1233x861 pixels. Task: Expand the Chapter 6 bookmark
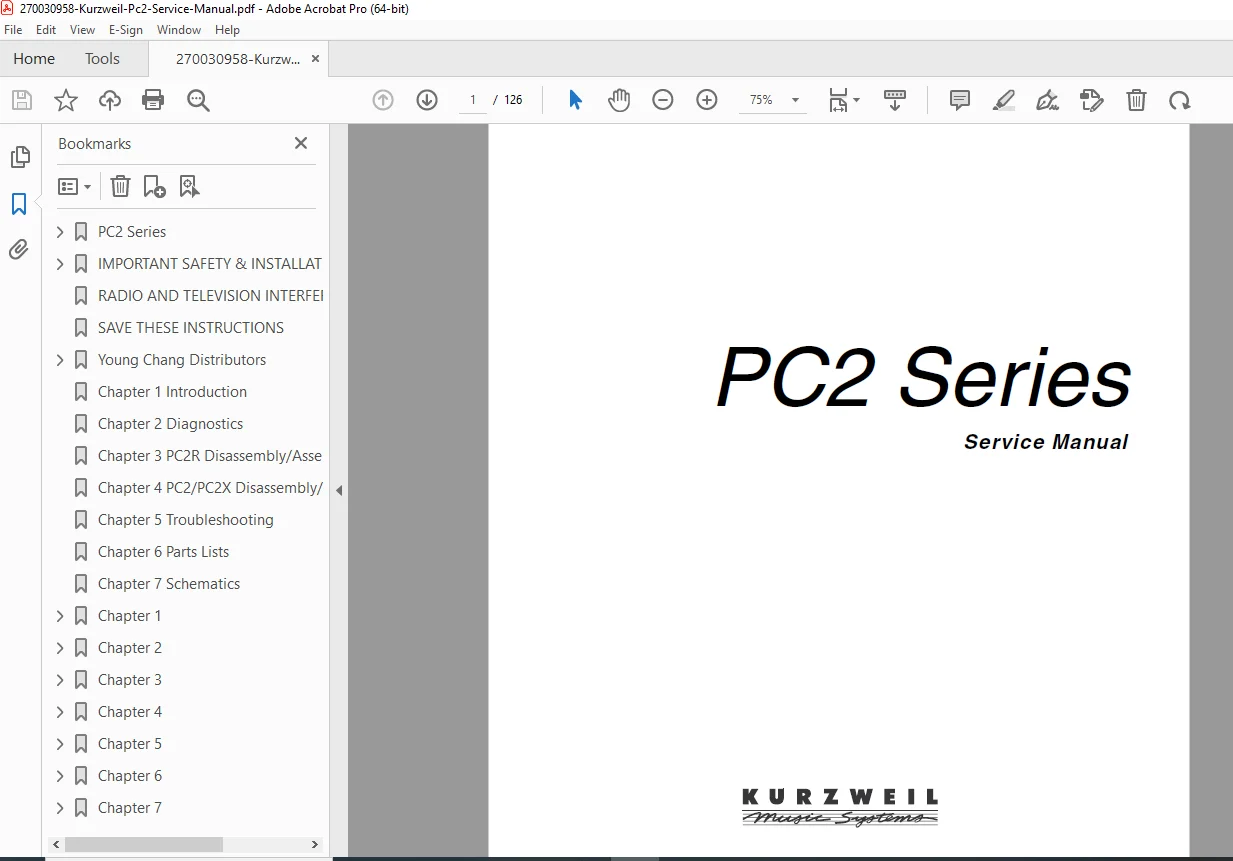pyautogui.click(x=60, y=776)
